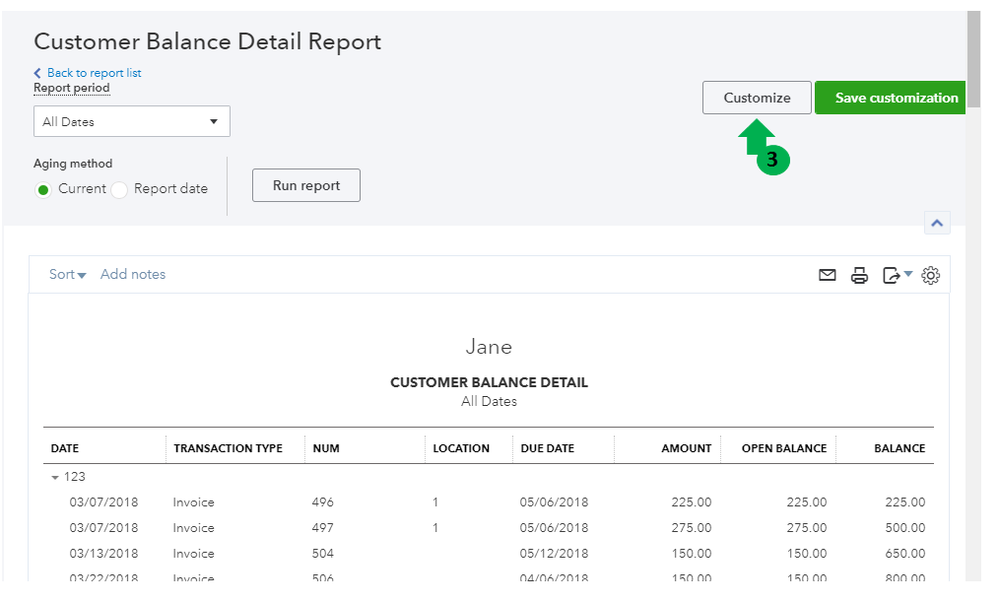Click the Transaction Type column header

228,449
